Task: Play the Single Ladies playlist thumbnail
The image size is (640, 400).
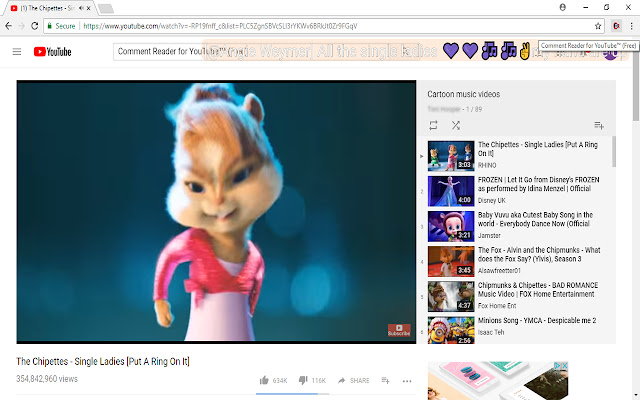Action: 451,156
